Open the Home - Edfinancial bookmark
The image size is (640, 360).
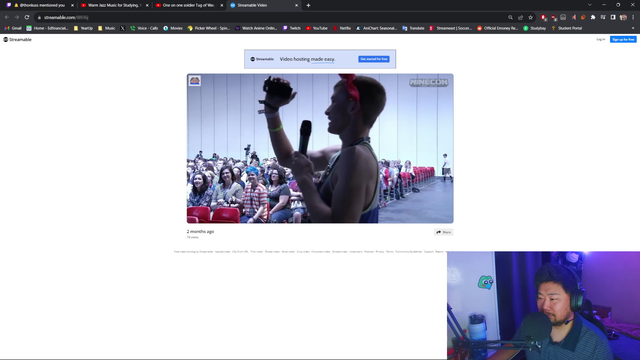47,28
